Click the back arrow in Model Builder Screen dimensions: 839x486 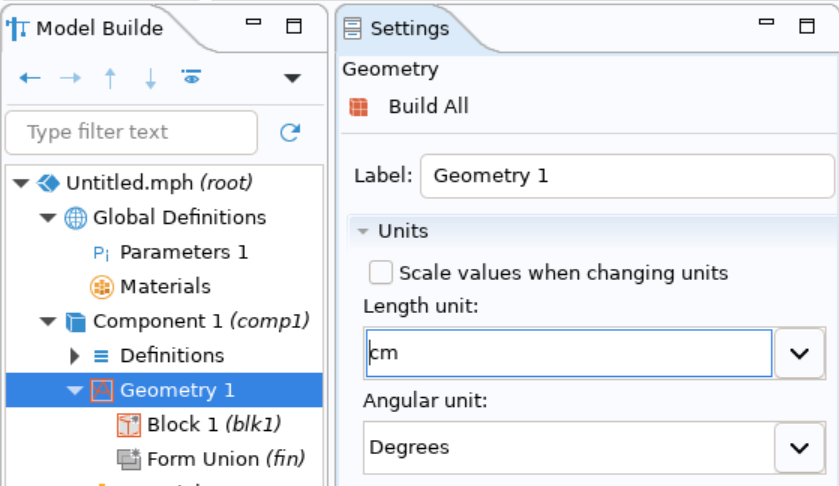pos(29,78)
